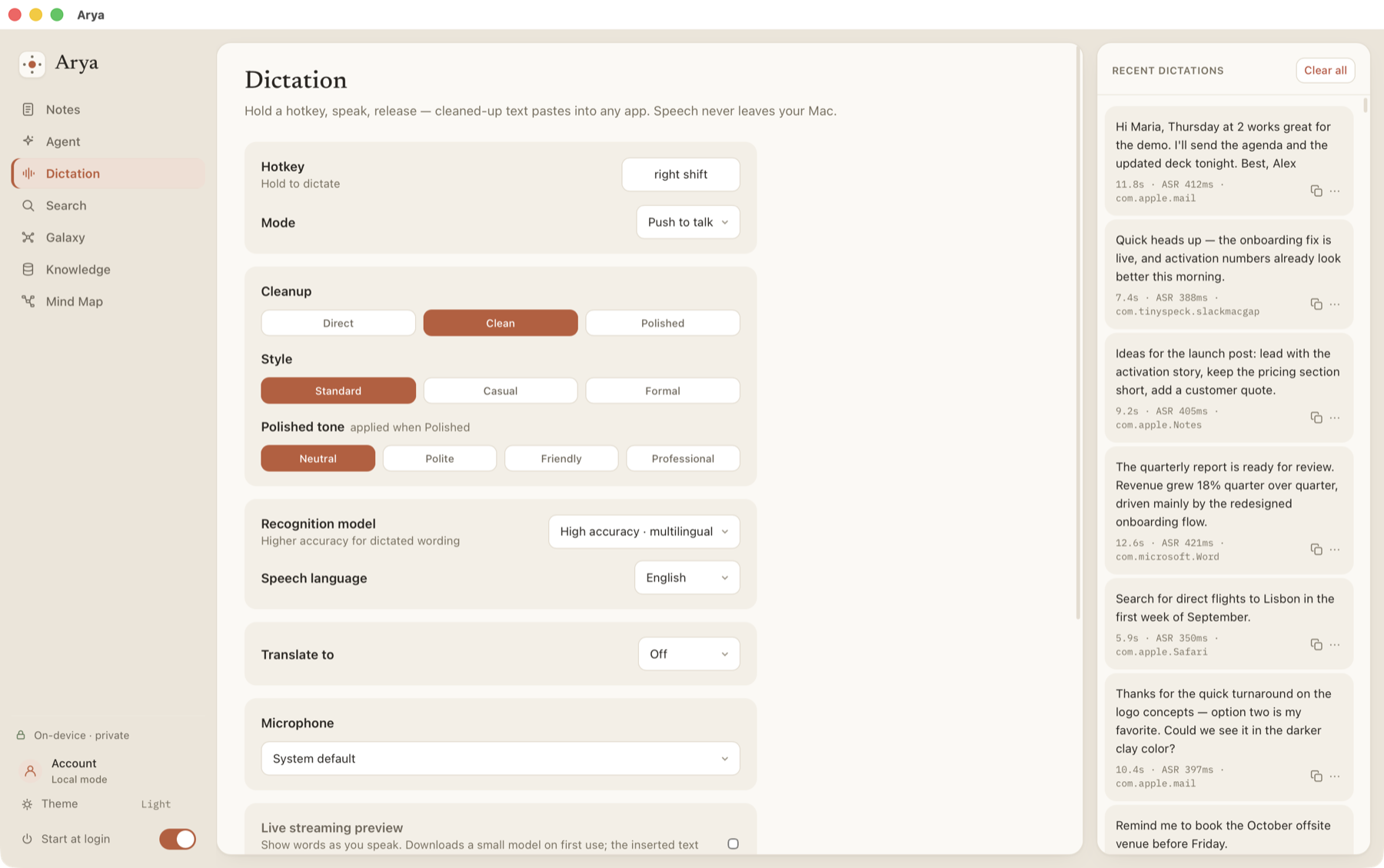Copy the Hi Maria dictation
This screenshot has width=1384, height=868.
pyautogui.click(x=1316, y=191)
